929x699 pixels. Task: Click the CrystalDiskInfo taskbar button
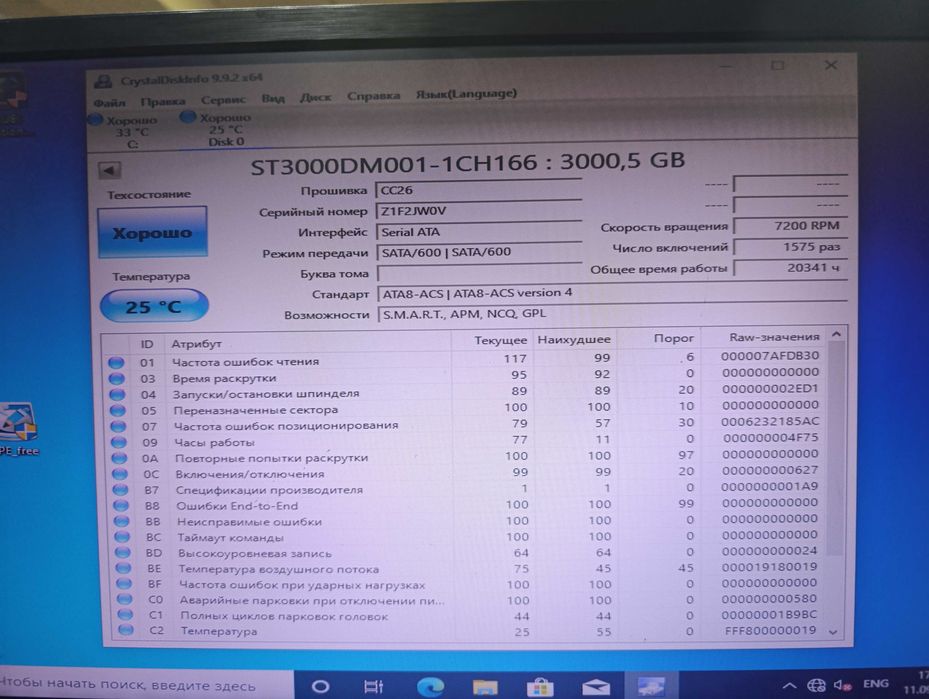[x=651, y=686]
